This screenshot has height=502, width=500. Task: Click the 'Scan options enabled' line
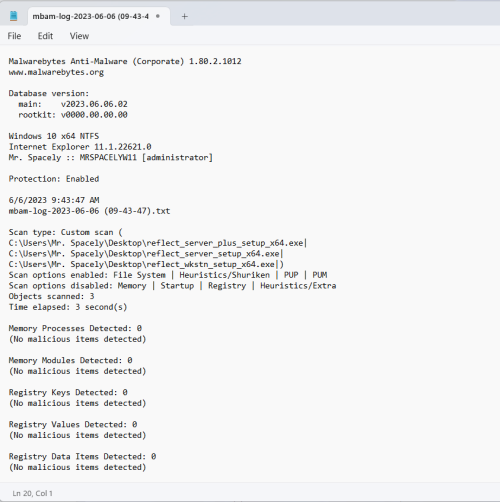[168, 275]
